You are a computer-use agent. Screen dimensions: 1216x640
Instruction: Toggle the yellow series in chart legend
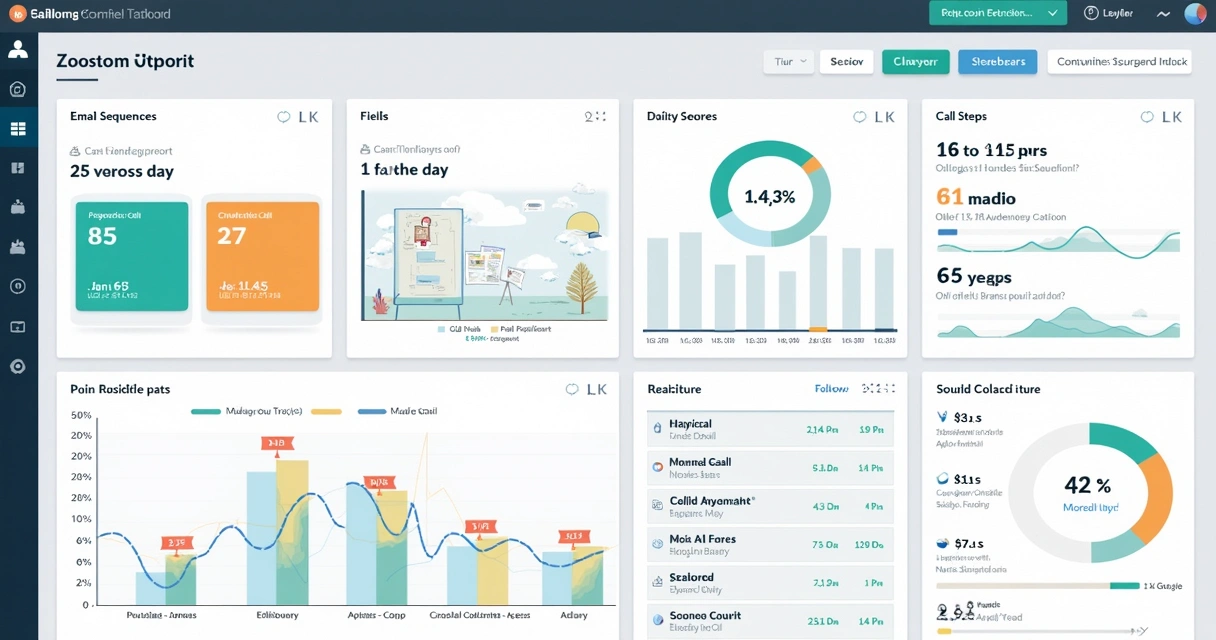(x=327, y=411)
